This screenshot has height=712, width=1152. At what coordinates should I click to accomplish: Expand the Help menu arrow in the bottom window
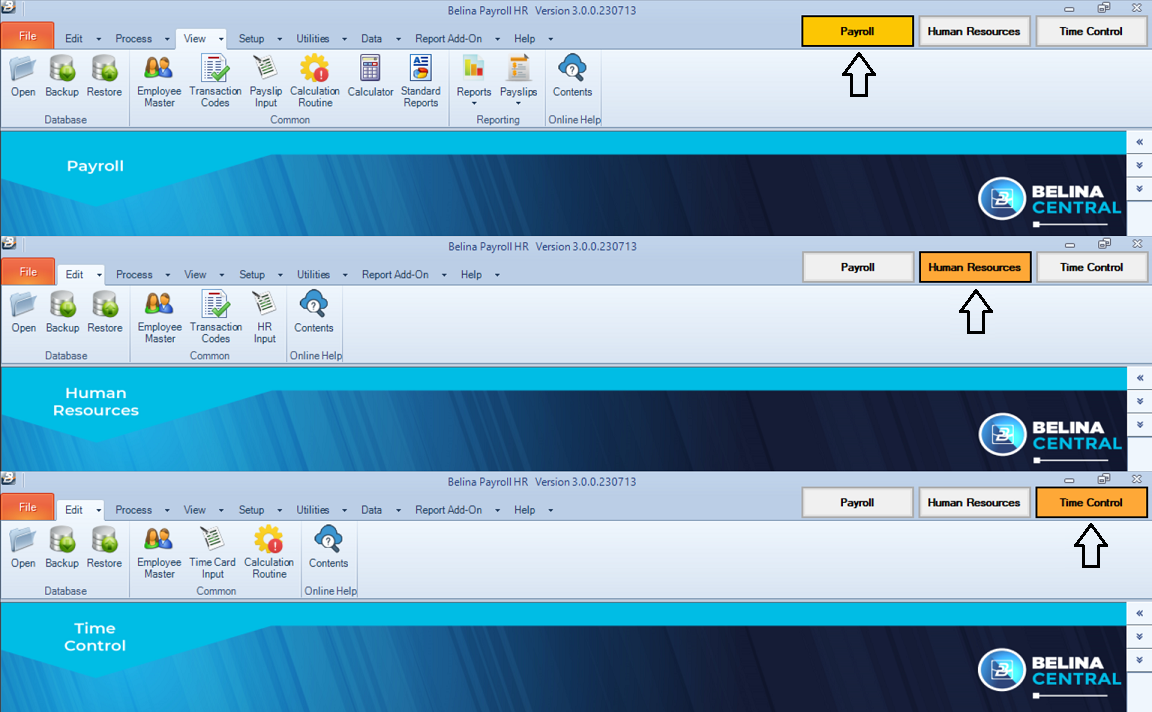click(550, 510)
